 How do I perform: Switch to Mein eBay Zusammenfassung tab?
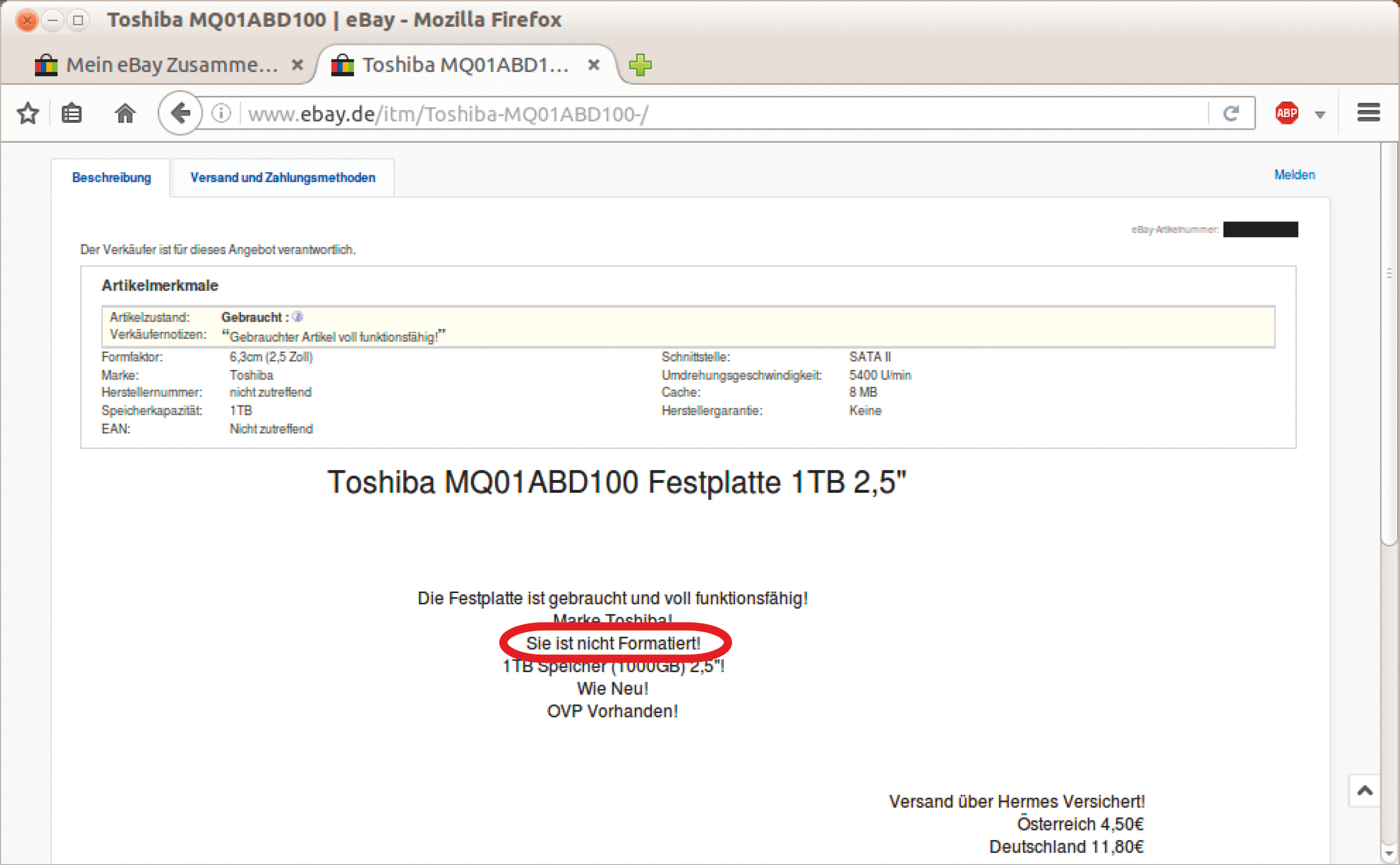point(170,65)
